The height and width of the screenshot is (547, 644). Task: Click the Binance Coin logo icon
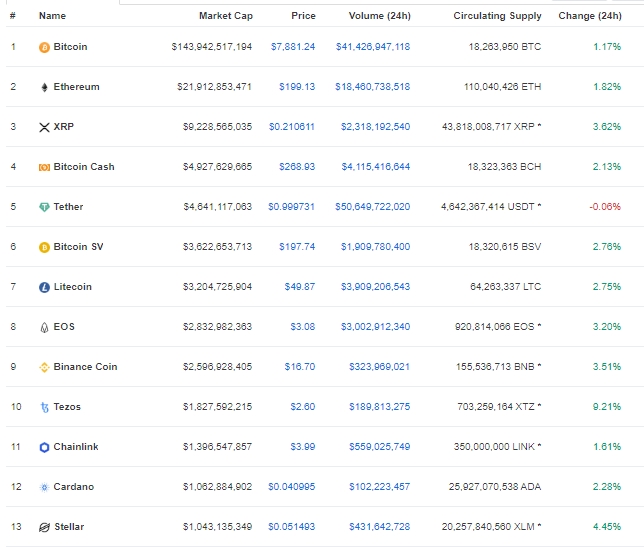44,367
